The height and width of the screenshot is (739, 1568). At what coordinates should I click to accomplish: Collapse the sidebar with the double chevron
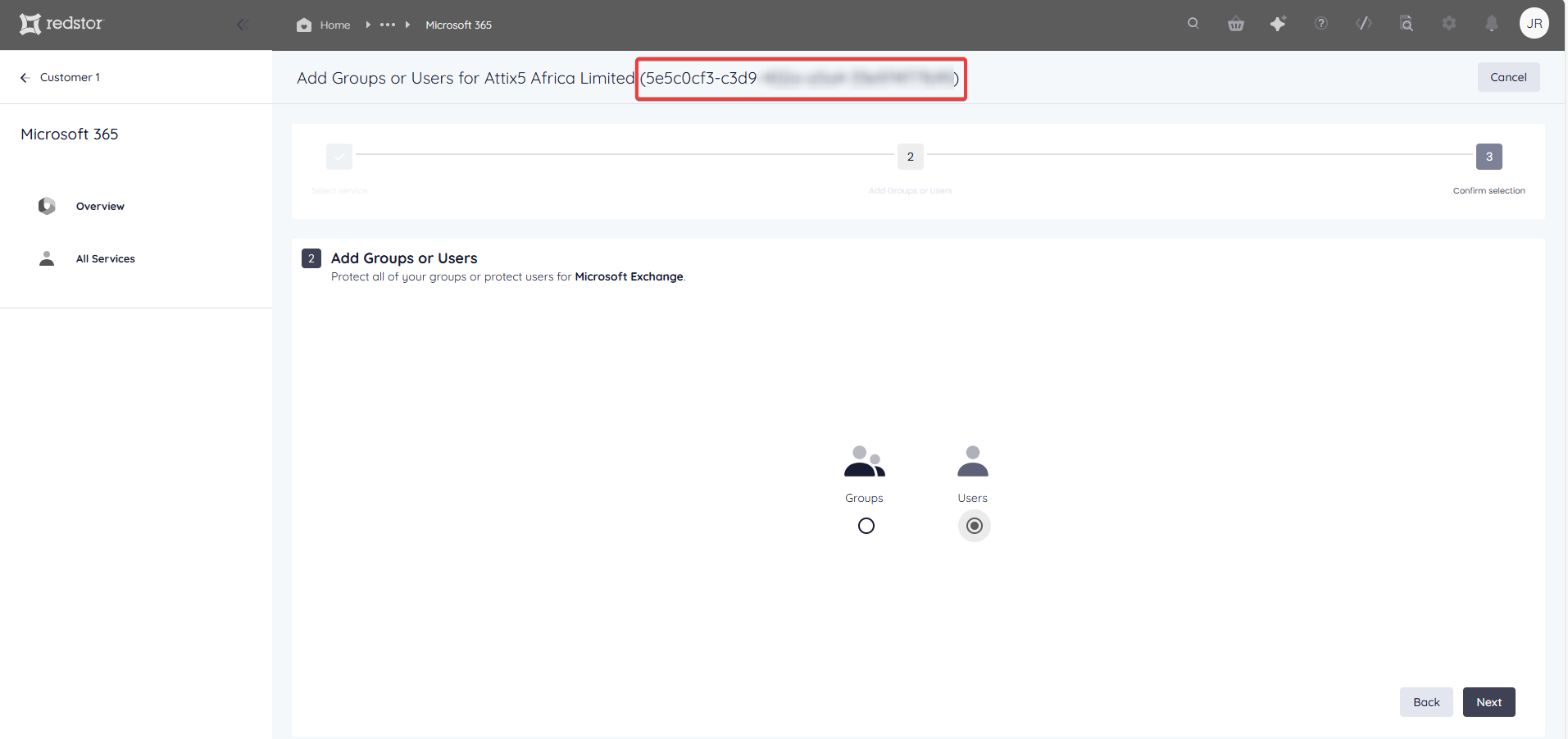[242, 25]
